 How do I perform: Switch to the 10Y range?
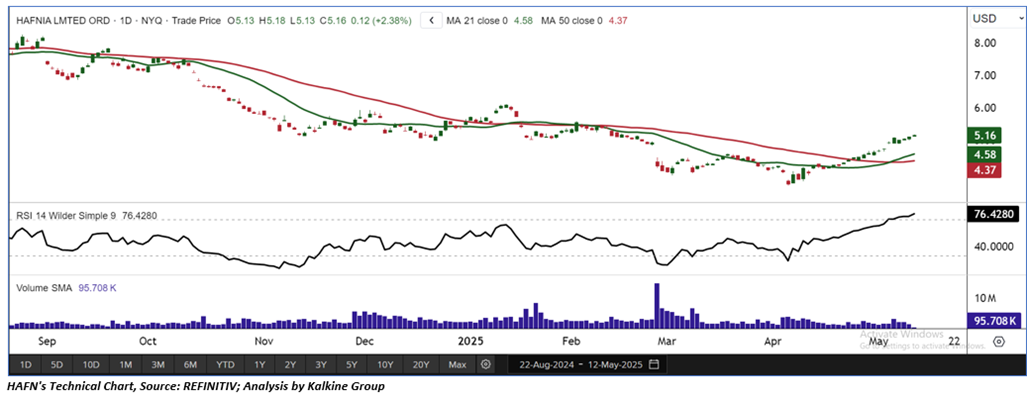(384, 364)
